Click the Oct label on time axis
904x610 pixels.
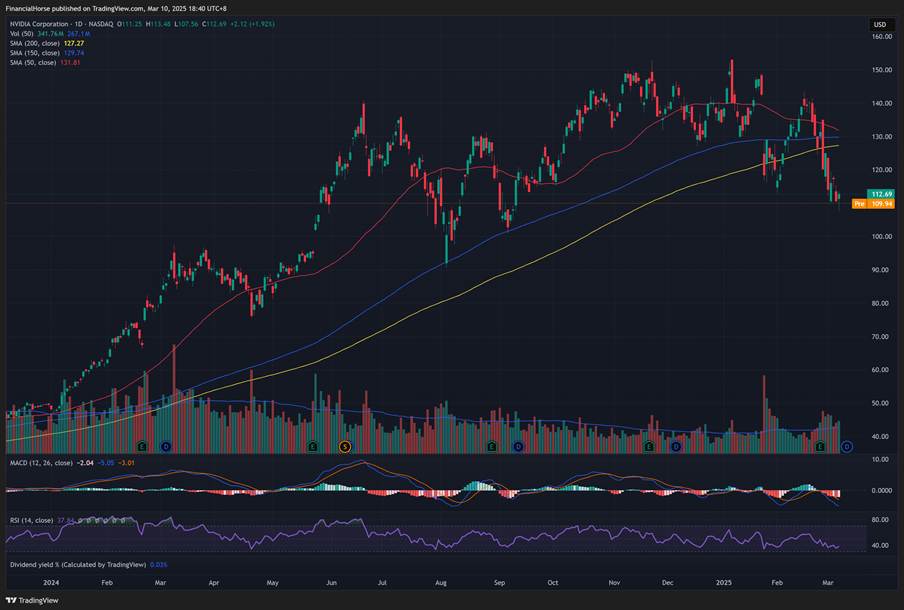pyautogui.click(x=553, y=583)
